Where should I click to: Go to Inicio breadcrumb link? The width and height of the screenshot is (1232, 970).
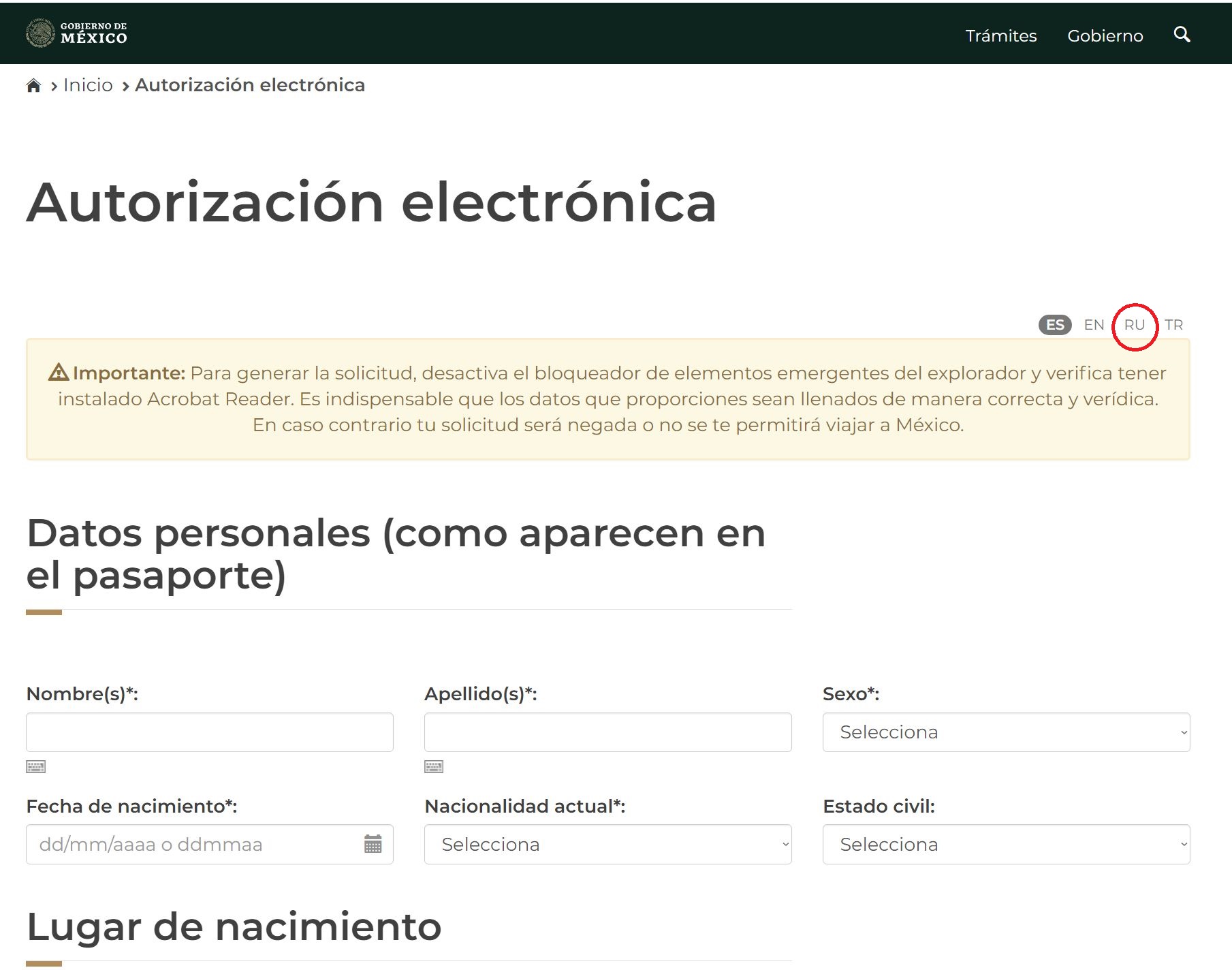88,85
